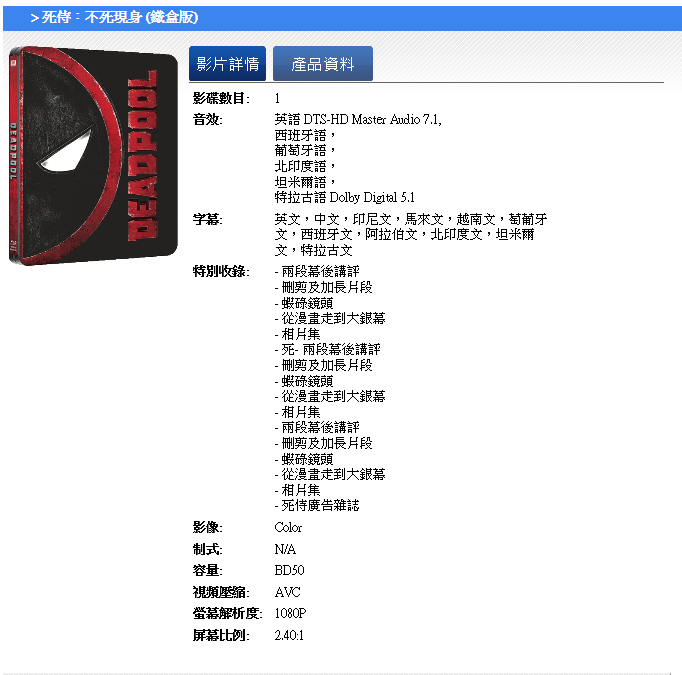The image size is (682, 675).
Task: Click 特拉古語 Dolby Digital 5.1 text
Action: point(344,197)
